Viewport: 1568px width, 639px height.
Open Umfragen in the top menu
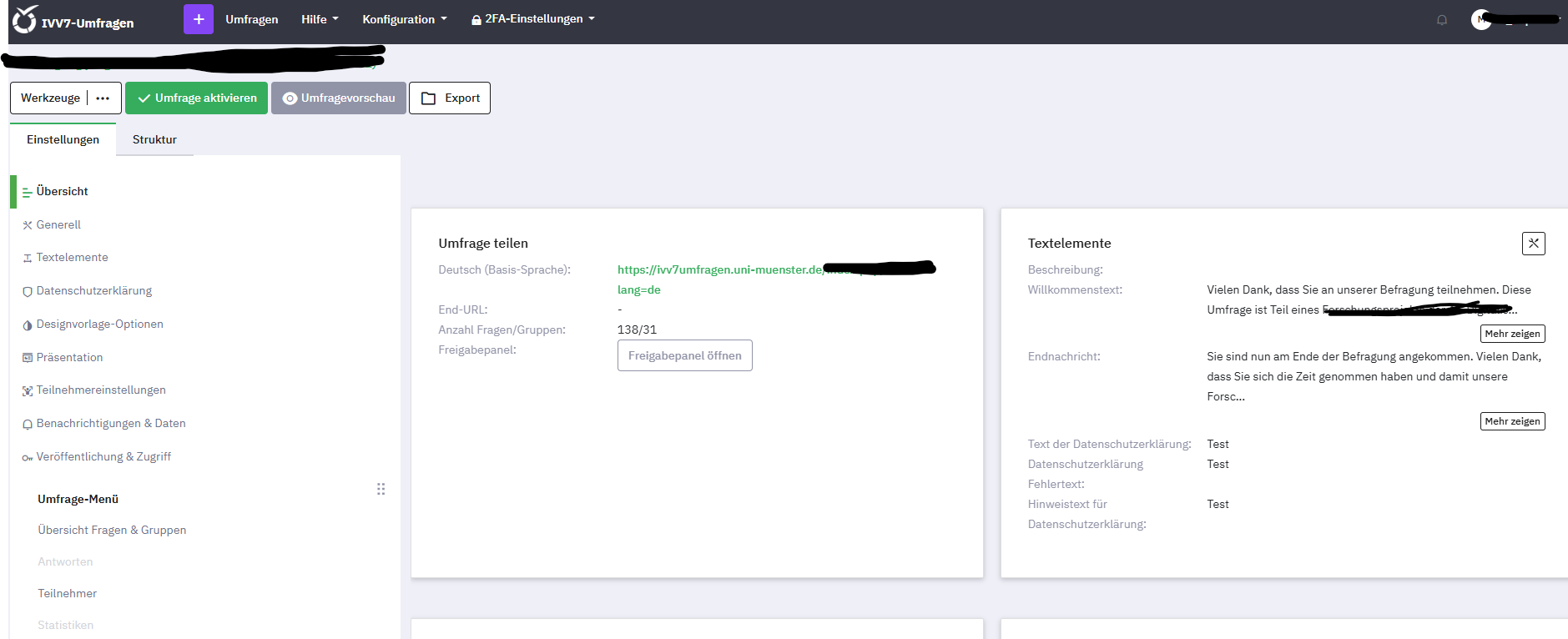point(251,19)
